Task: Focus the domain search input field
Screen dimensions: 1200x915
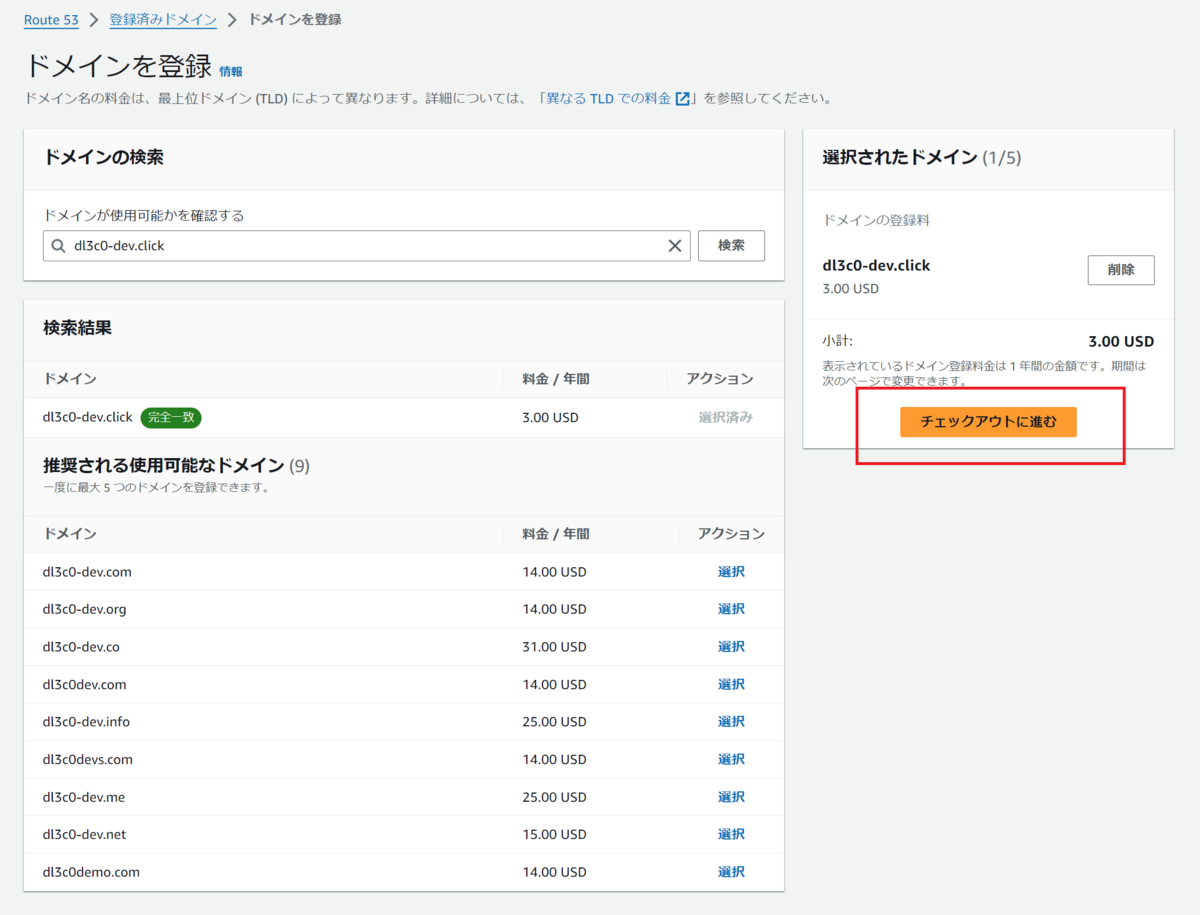Action: tap(366, 246)
